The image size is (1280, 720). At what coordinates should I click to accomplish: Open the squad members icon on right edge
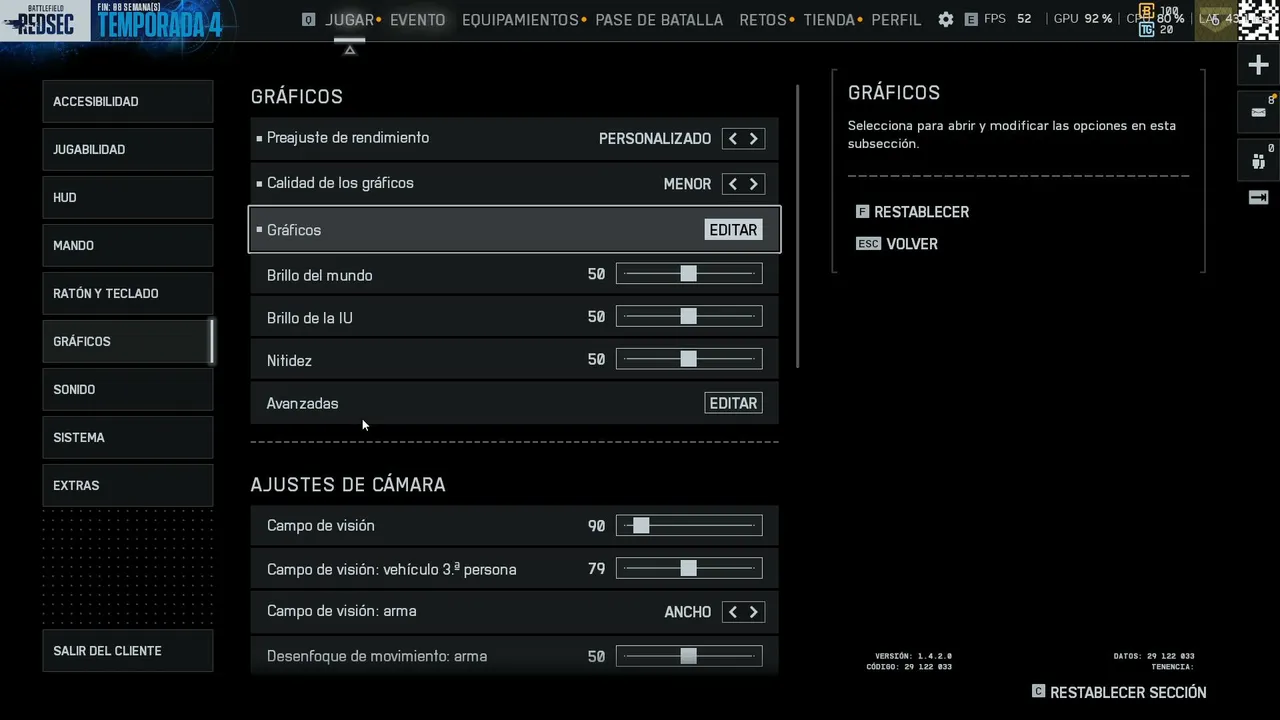[x=1258, y=159]
